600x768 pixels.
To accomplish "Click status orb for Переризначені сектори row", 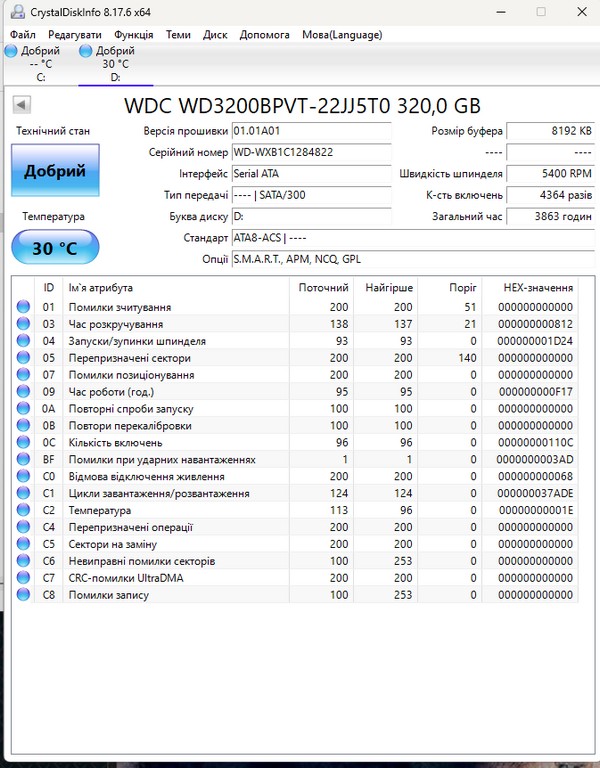I will click(23, 358).
